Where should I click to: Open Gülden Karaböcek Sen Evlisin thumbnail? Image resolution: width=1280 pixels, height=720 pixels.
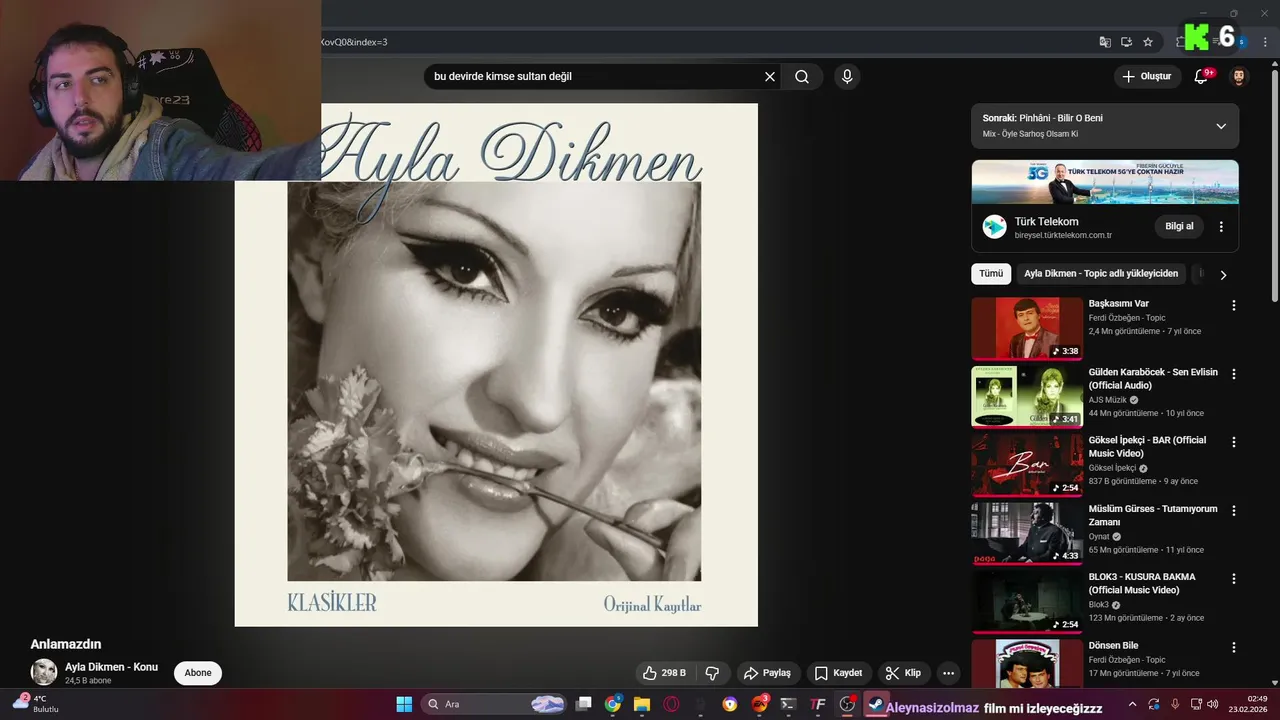[x=1027, y=397]
